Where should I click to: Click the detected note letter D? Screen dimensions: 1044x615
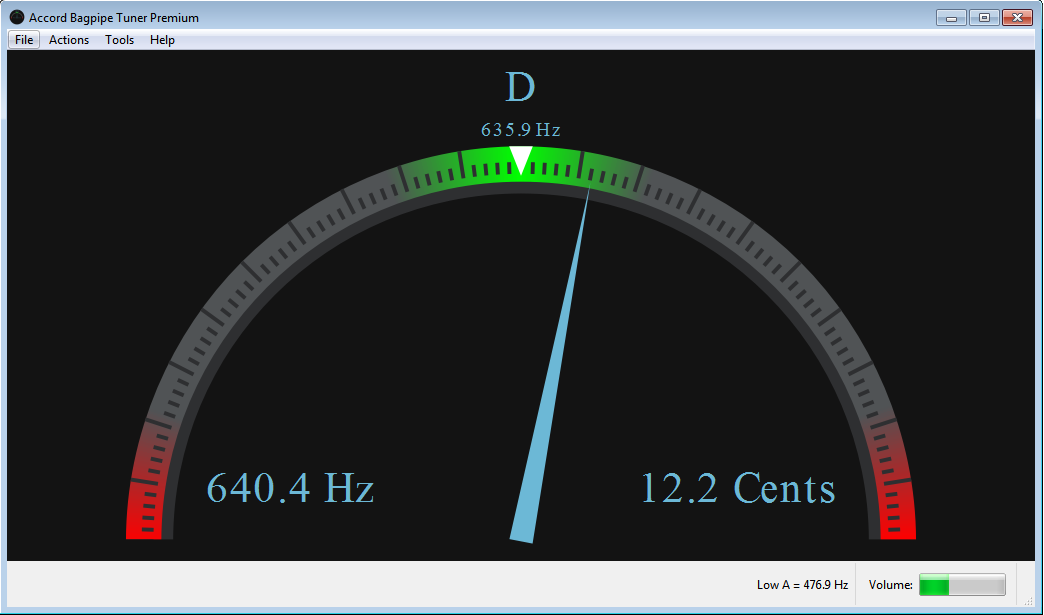(x=520, y=87)
